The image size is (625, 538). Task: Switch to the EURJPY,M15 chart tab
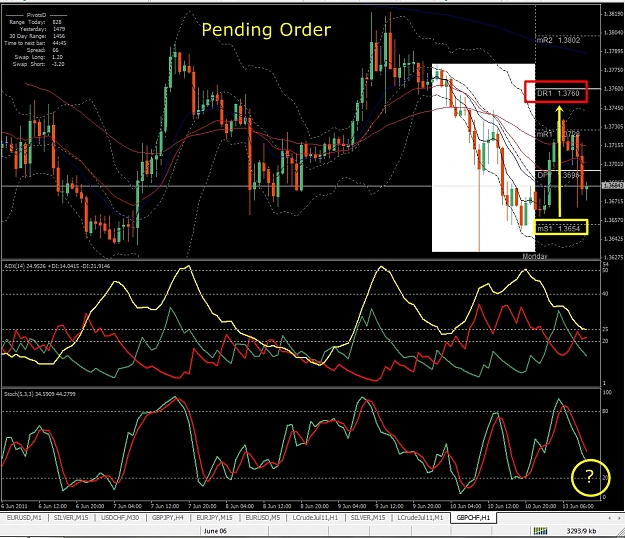click(x=214, y=518)
